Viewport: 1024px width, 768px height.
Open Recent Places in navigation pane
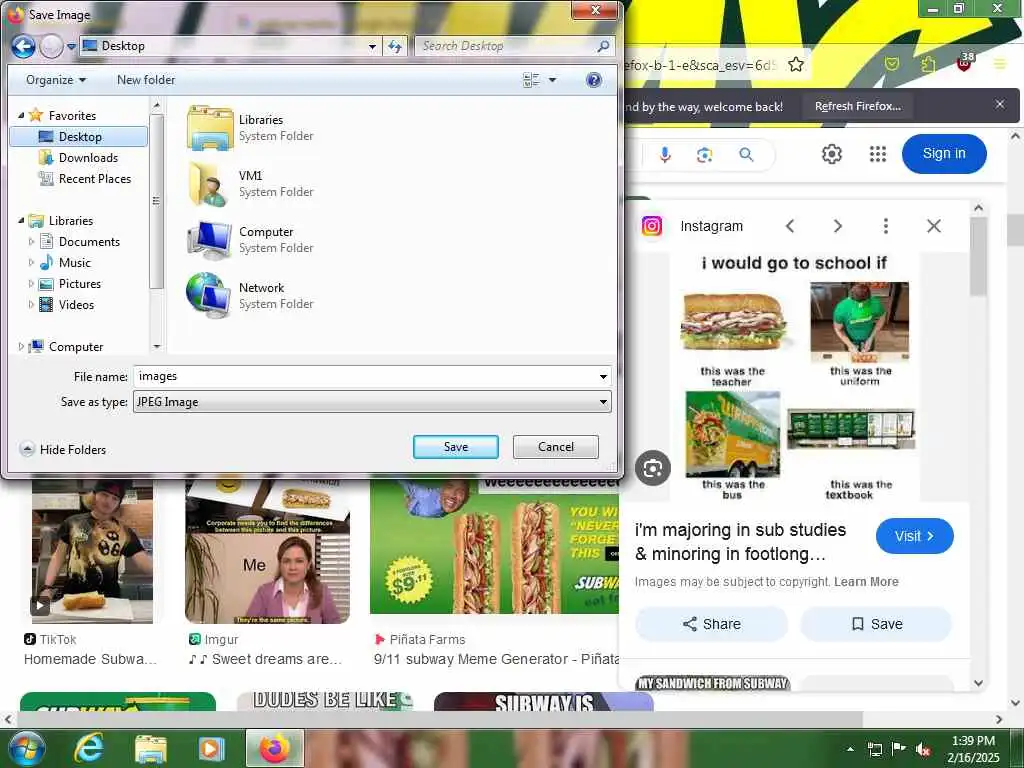click(x=94, y=178)
